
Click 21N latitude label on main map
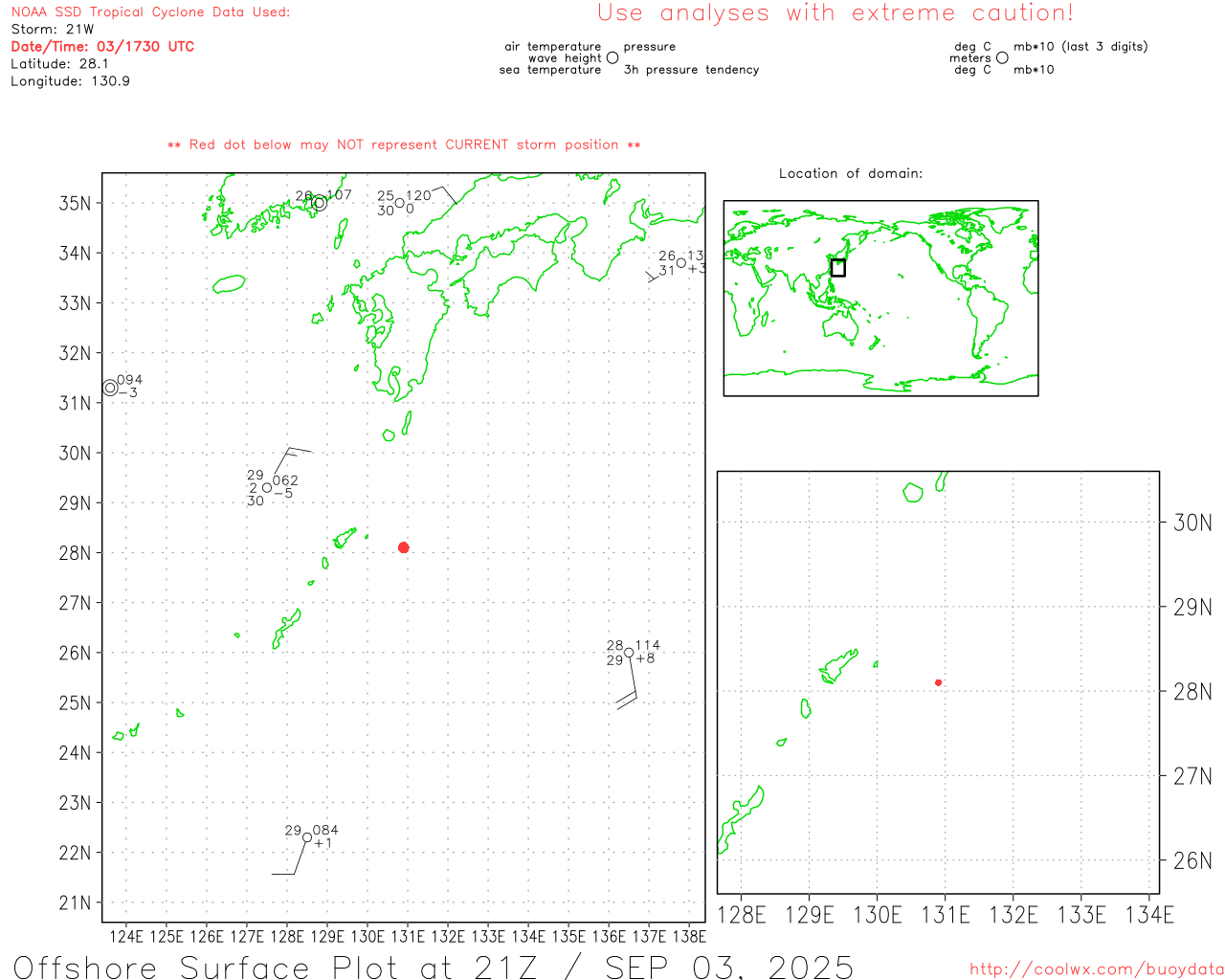pos(76,902)
